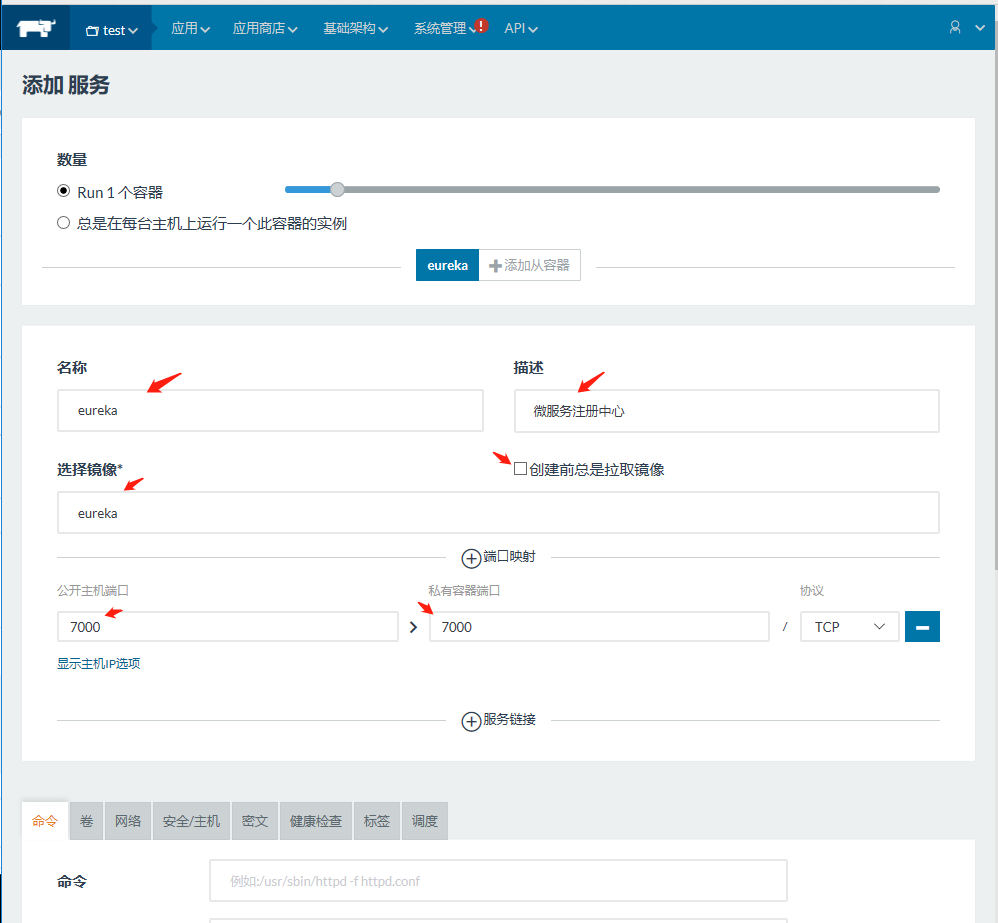Select the eureka container tab
998x923 pixels.
447,265
